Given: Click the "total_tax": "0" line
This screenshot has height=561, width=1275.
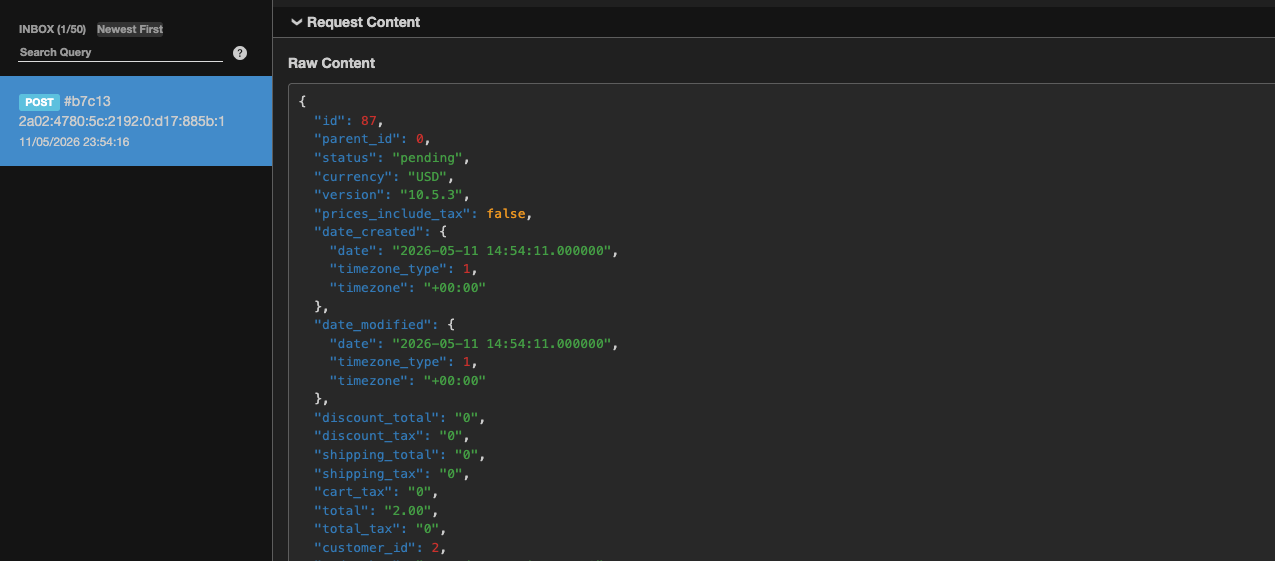Looking at the screenshot, I should tap(380, 529).
